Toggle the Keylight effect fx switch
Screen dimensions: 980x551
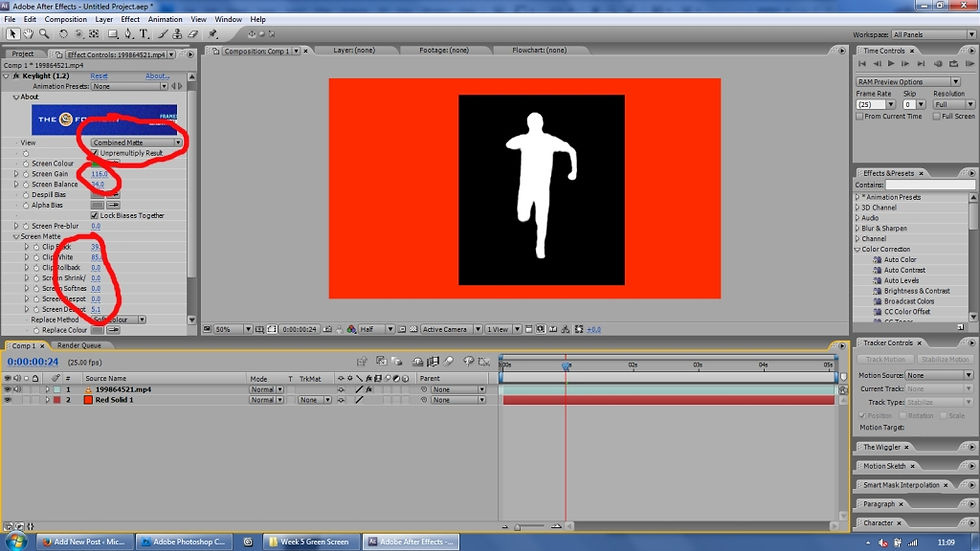(x=16, y=76)
